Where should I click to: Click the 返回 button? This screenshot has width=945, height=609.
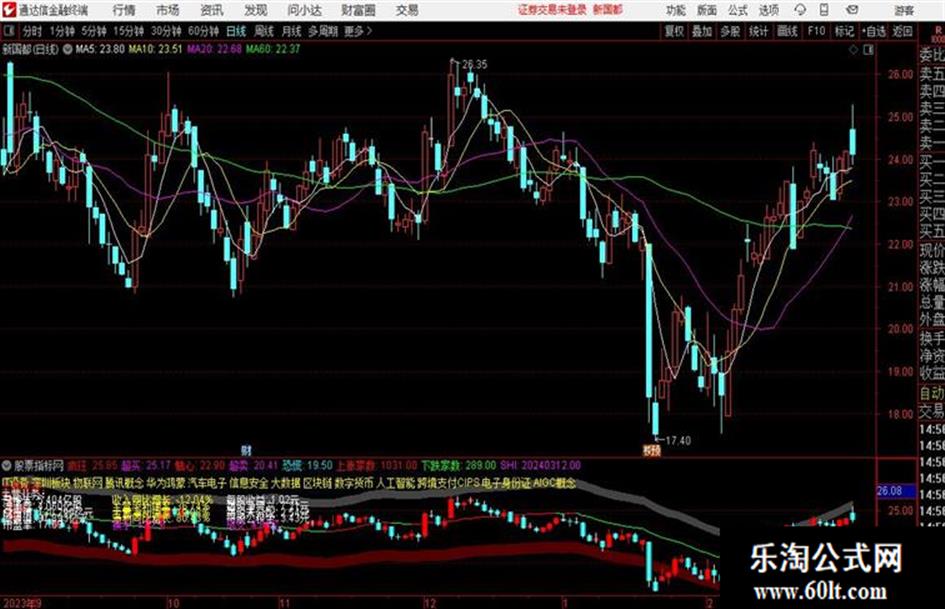(x=902, y=31)
